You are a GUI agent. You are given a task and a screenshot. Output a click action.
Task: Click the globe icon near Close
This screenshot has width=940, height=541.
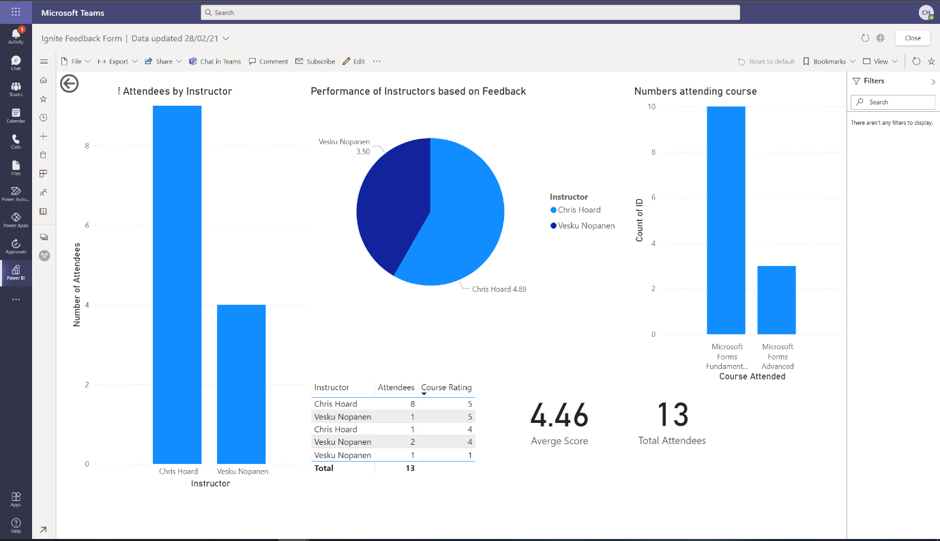[x=880, y=38]
